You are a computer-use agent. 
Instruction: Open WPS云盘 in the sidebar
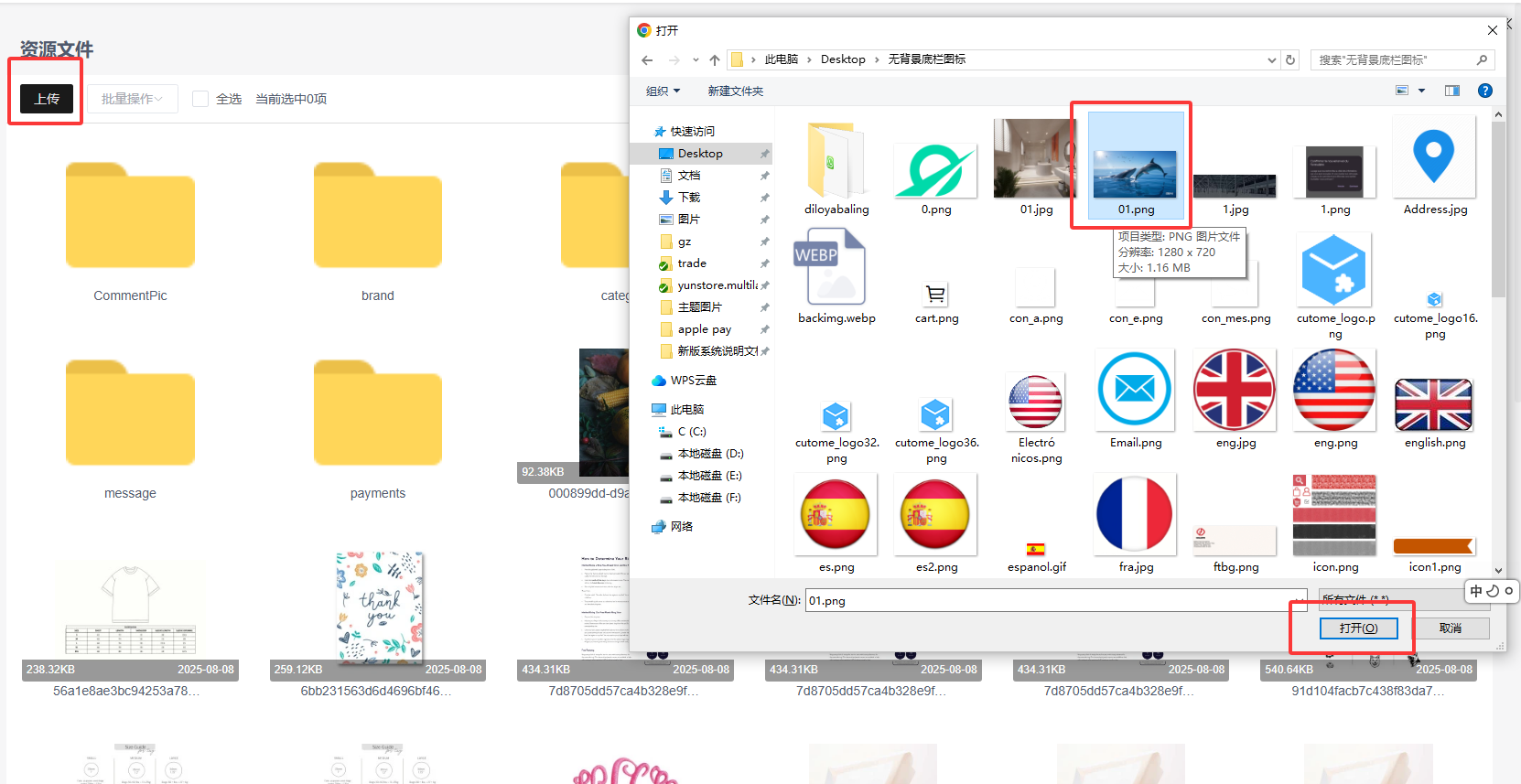(x=693, y=381)
